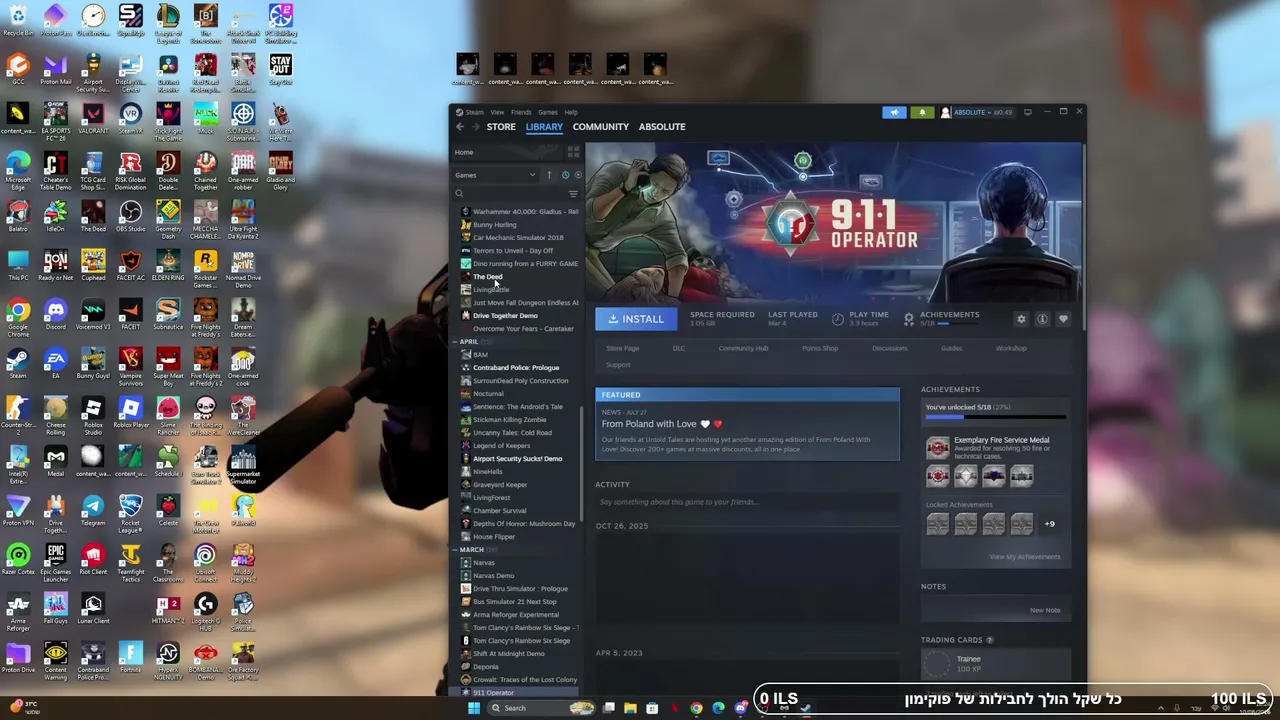
Task: Select Airport Security Sucks! Demo in library
Action: click(518, 459)
